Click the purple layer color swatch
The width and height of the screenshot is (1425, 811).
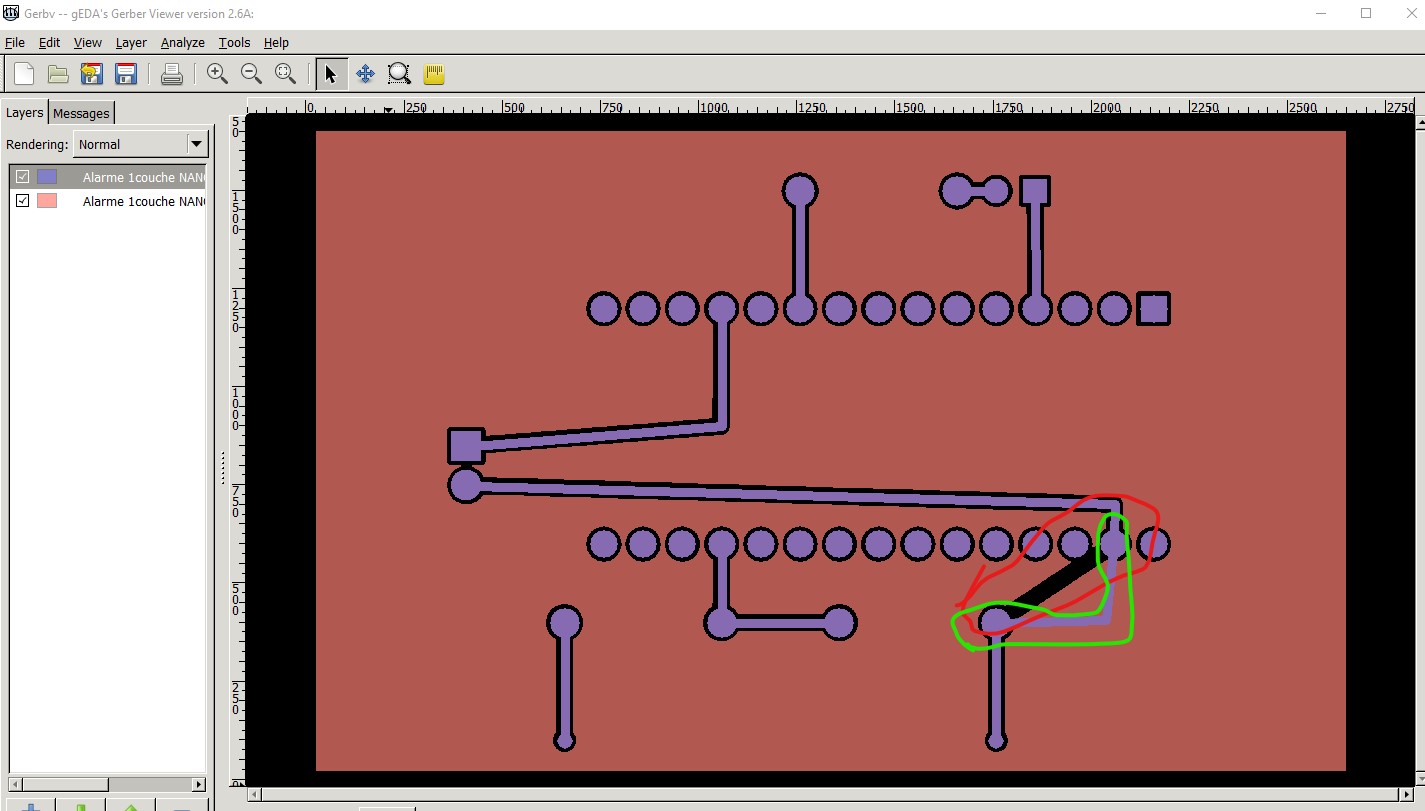[x=47, y=177]
